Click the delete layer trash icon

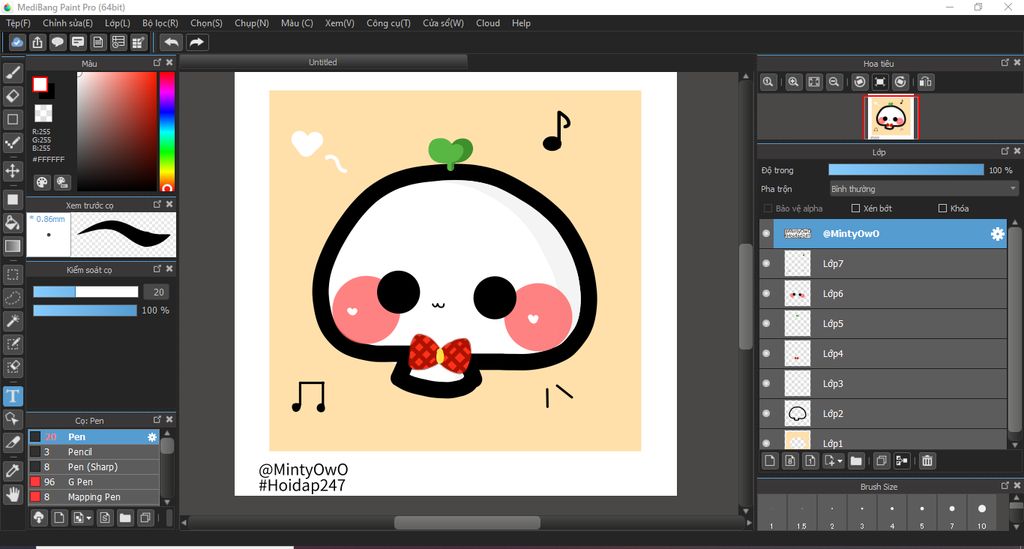pos(927,461)
